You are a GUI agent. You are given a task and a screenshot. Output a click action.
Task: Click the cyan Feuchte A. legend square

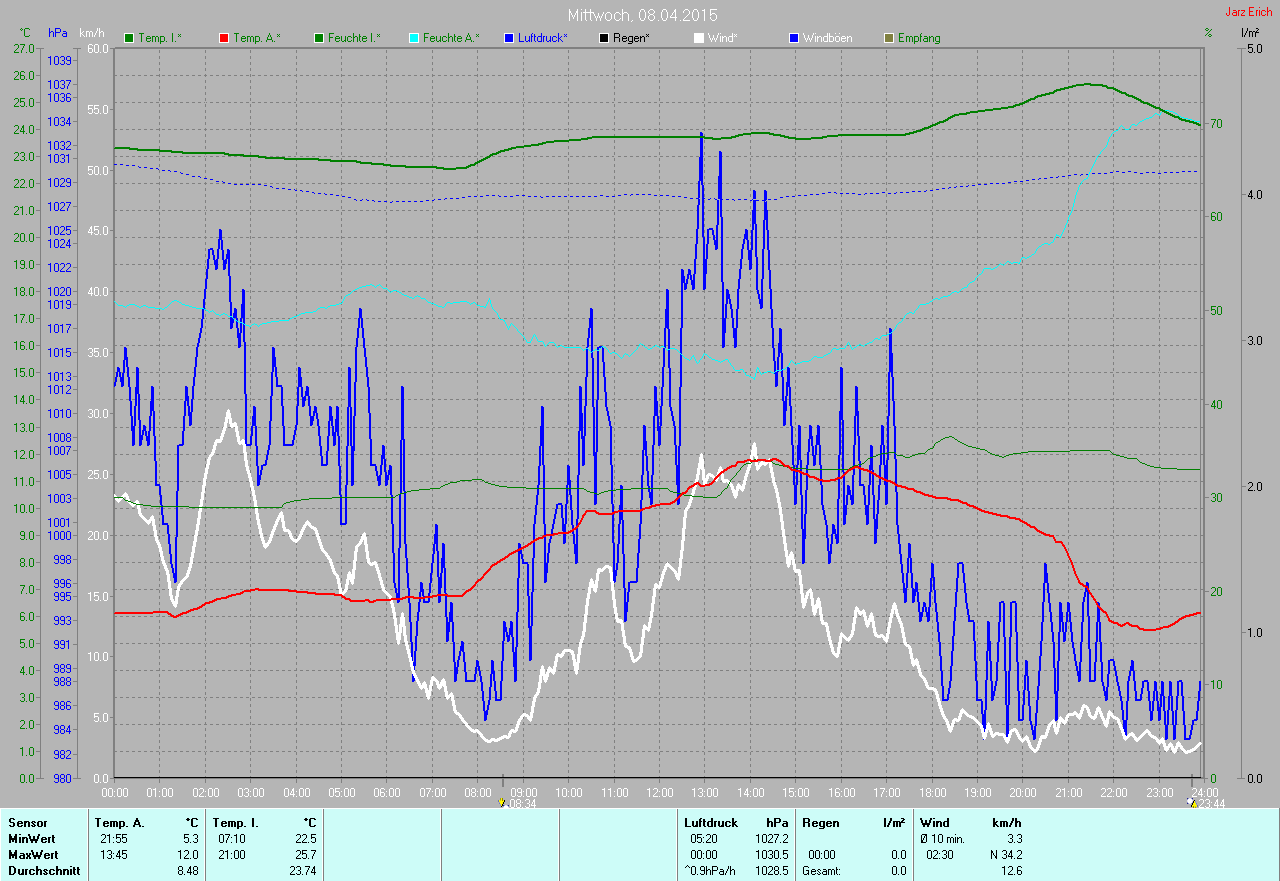(413, 38)
